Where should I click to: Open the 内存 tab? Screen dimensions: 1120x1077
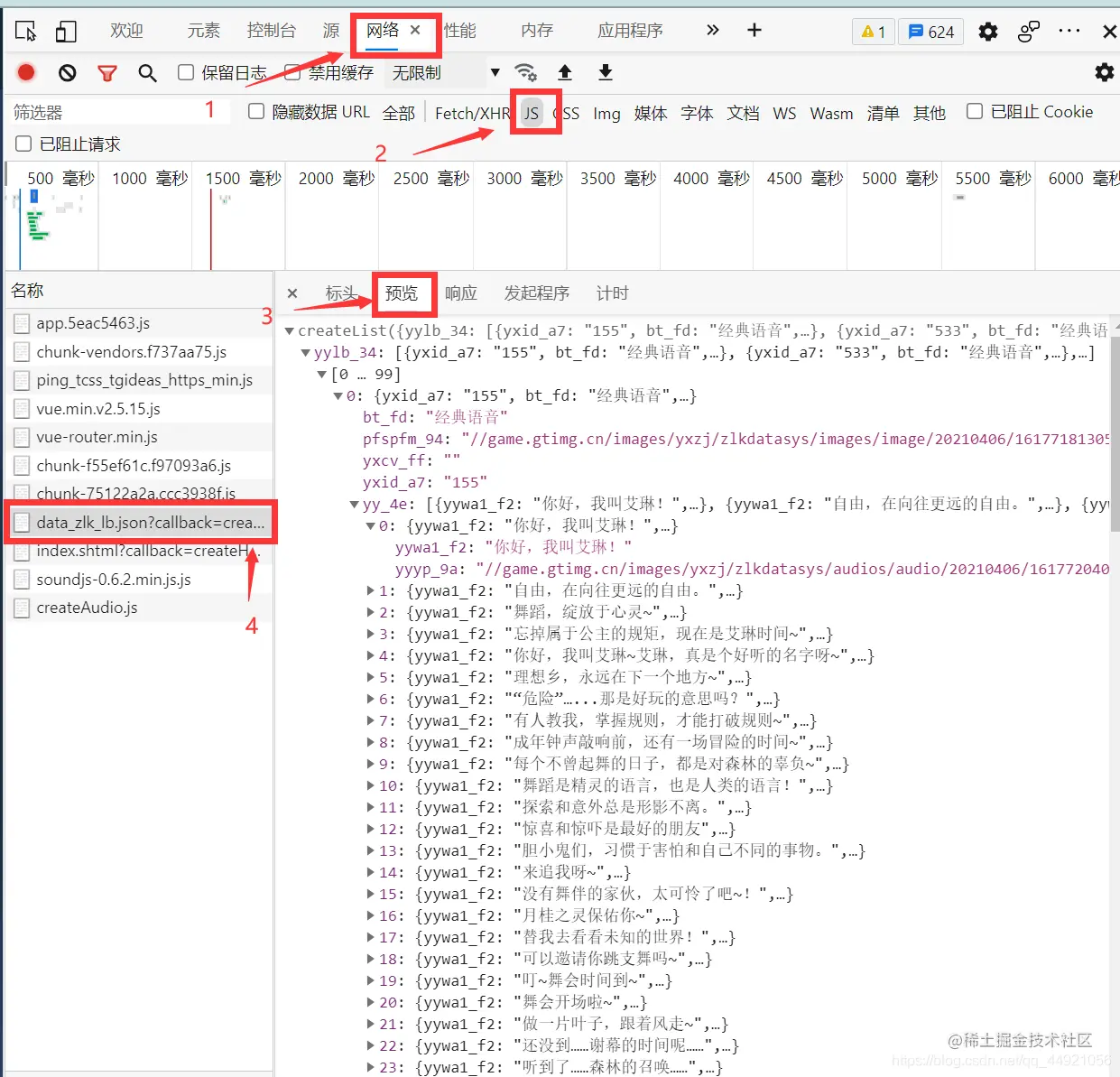point(537,31)
